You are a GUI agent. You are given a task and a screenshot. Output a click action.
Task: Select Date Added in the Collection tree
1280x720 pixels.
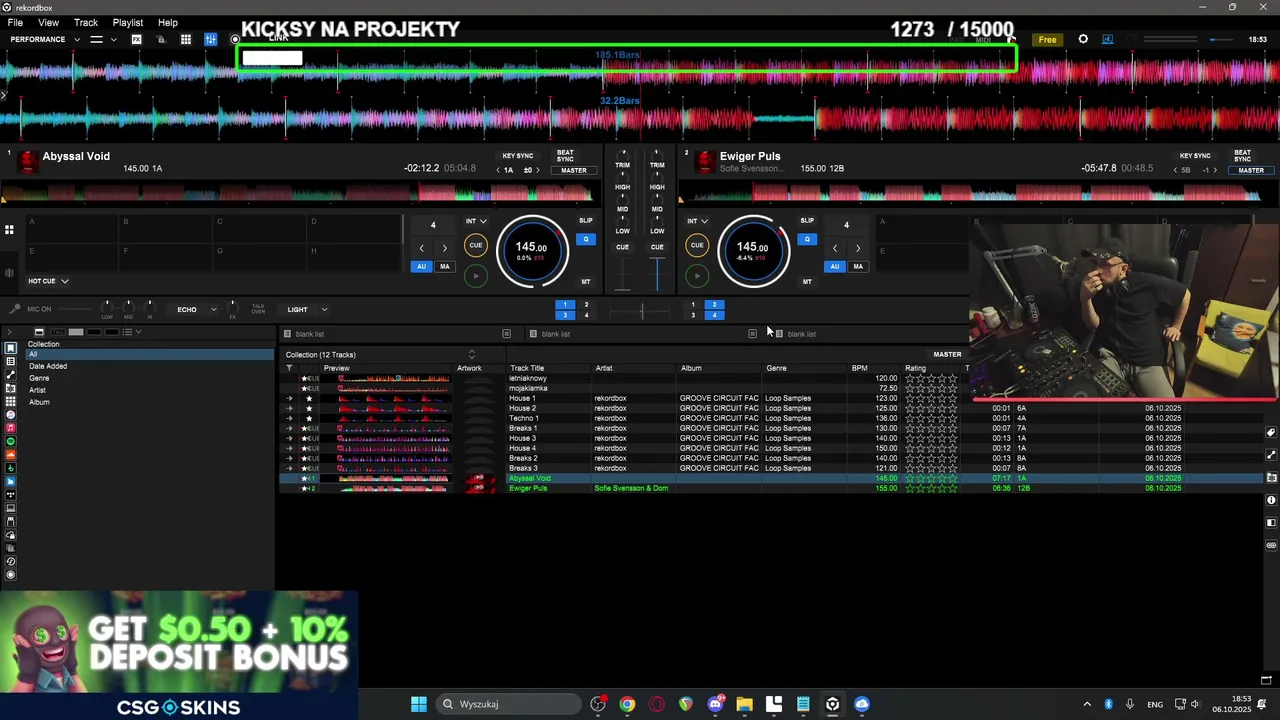(x=48, y=366)
